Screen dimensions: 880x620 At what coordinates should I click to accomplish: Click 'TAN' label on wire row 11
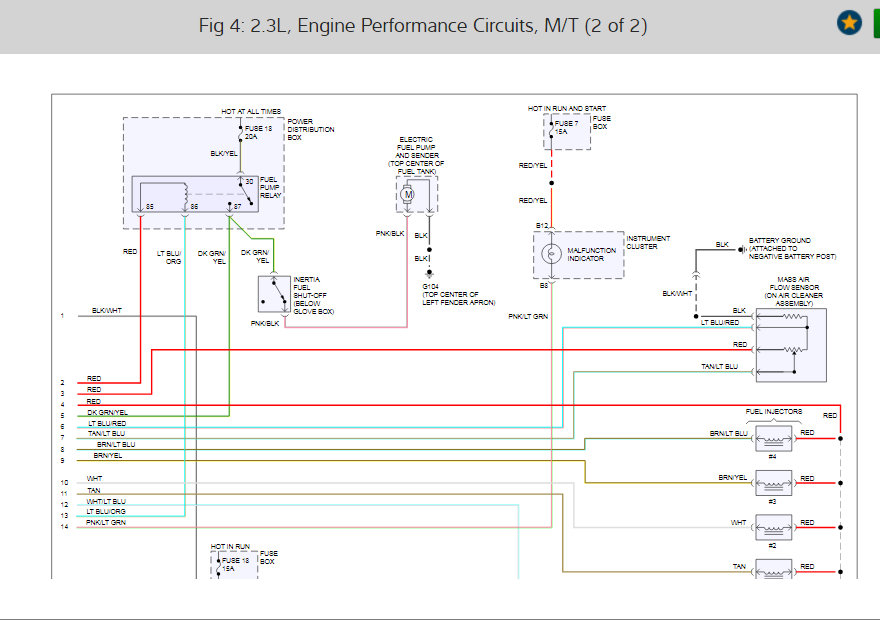tap(94, 490)
